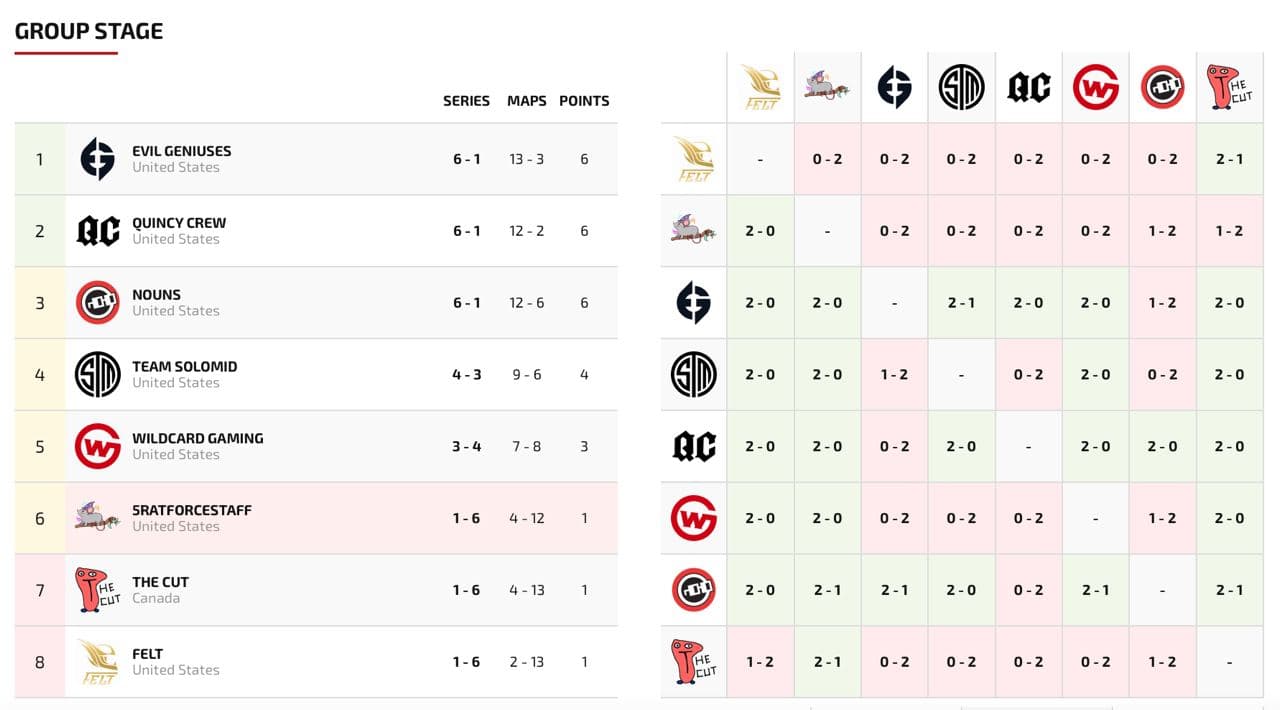Image resolution: width=1280 pixels, height=710 pixels.
Task: Click Felt versus The Cut 2-1 result cell
Action: (x=1229, y=159)
